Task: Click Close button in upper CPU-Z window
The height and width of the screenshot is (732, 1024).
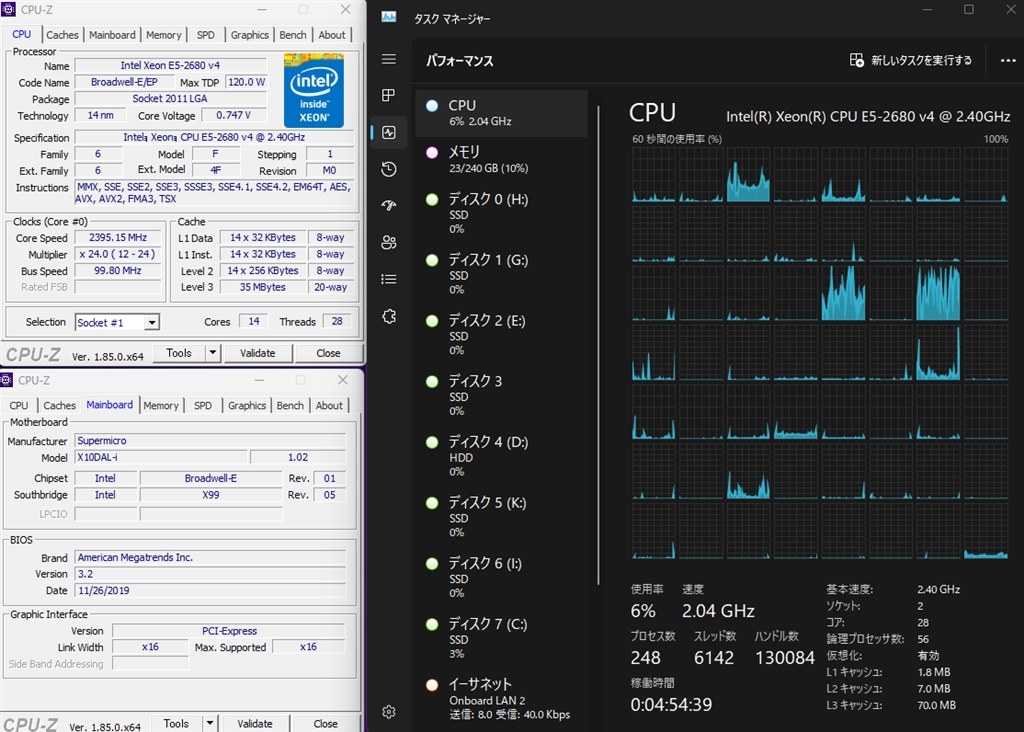Action: [328, 353]
